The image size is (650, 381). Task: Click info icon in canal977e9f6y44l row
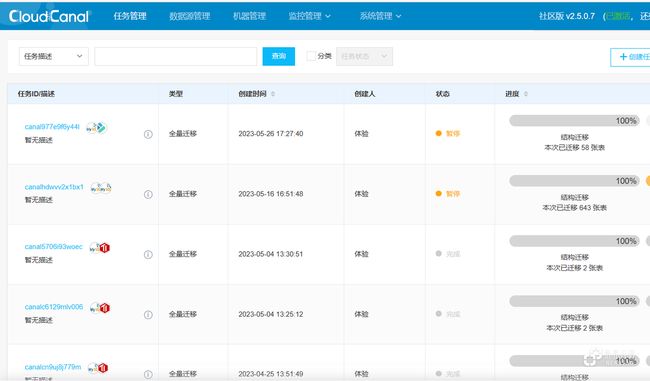pos(148,134)
